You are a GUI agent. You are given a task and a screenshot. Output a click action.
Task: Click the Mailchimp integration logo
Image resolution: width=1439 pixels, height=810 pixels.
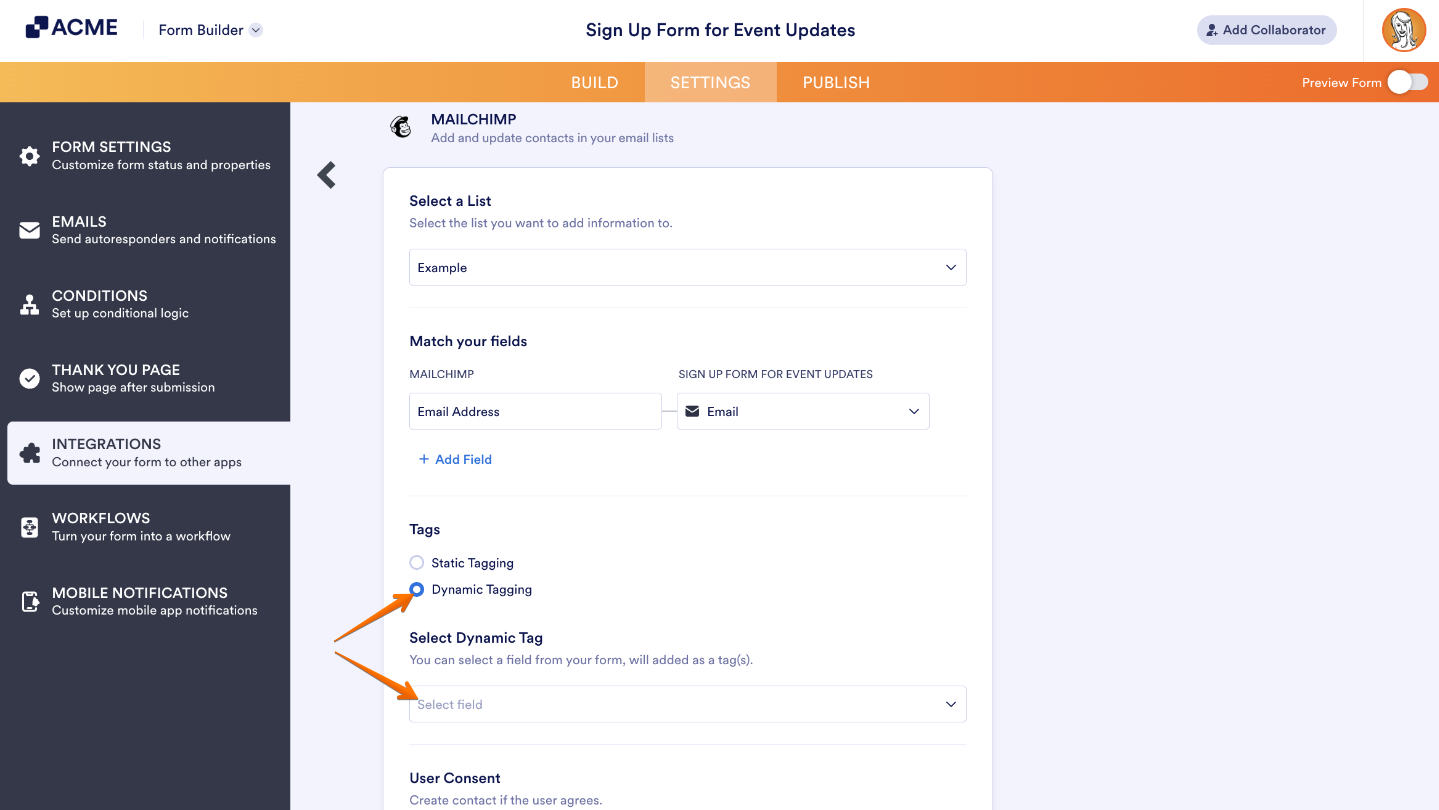[x=400, y=127]
